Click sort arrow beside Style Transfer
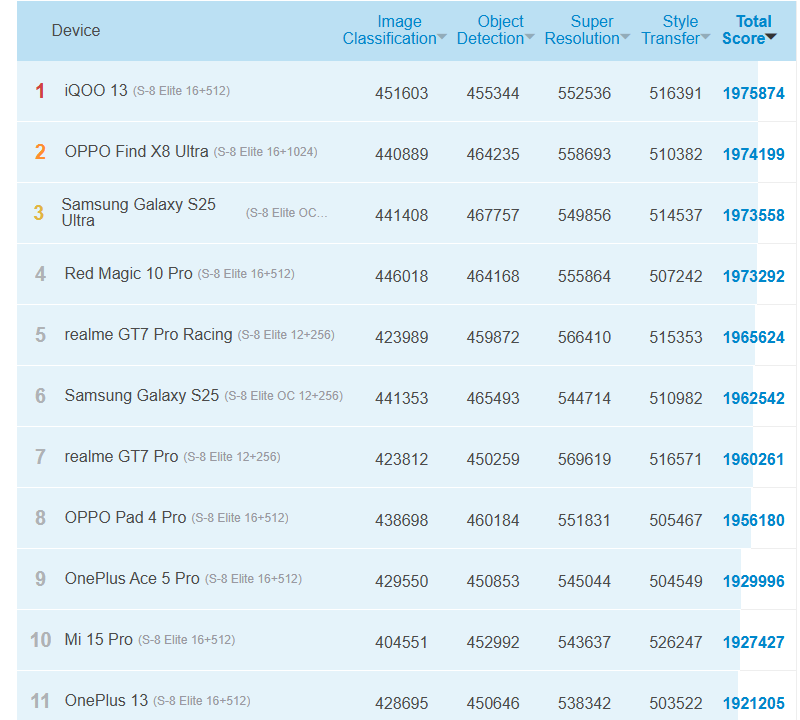The height and width of the screenshot is (720, 800). 705,37
